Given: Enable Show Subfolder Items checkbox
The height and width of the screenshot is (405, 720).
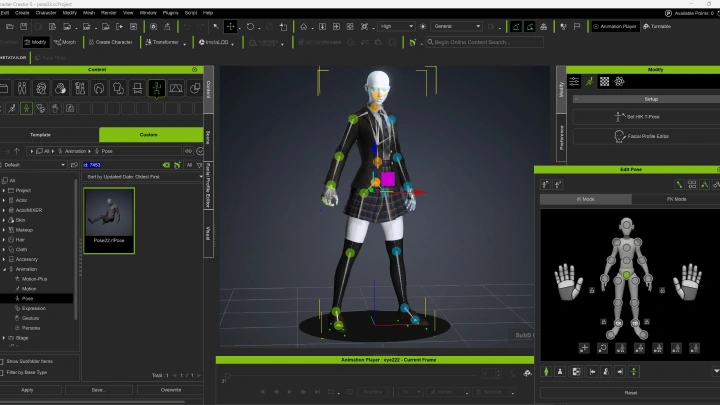Looking at the screenshot, I should pos(2,362).
